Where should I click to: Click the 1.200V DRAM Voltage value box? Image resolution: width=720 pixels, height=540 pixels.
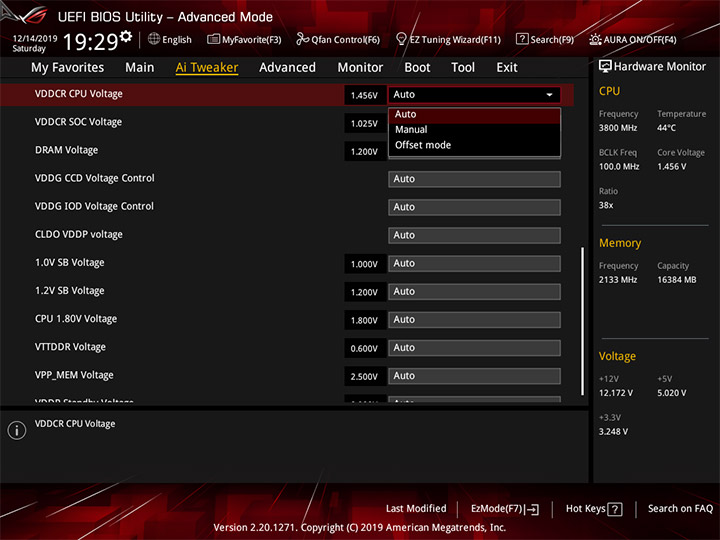(365, 152)
